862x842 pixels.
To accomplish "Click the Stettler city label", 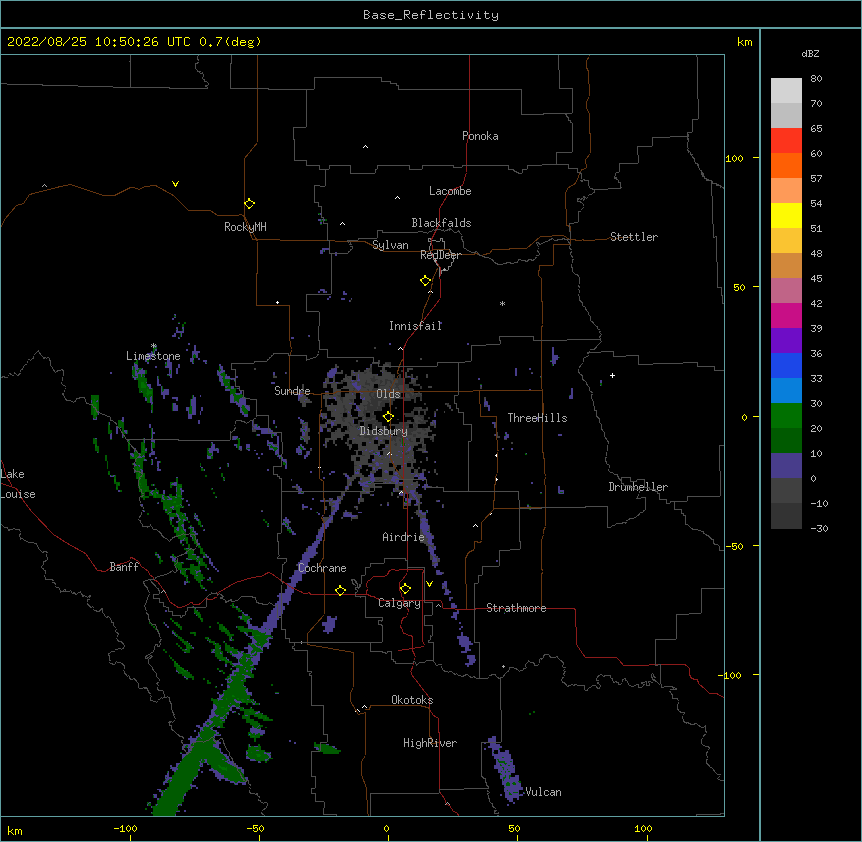I will point(634,237).
